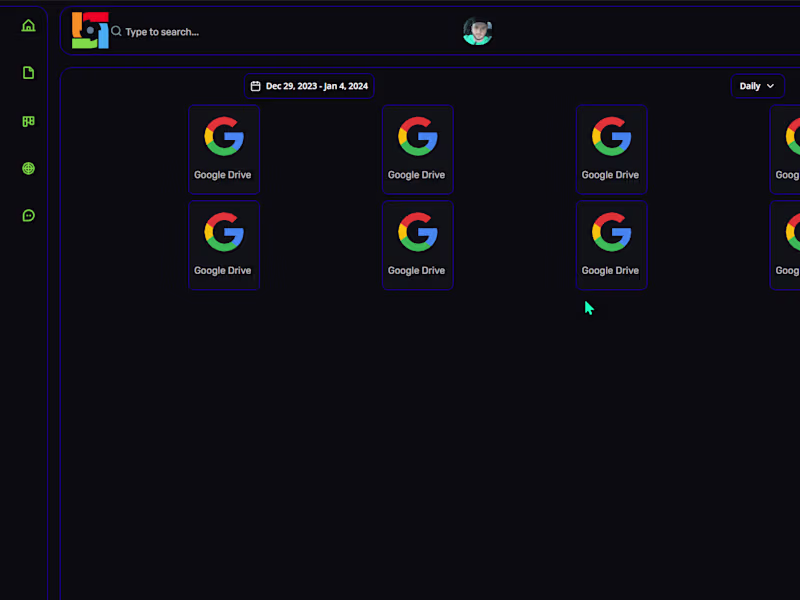The width and height of the screenshot is (800, 600).
Task: Open the chat bubble icon in the sidebar
Action: tap(29, 215)
